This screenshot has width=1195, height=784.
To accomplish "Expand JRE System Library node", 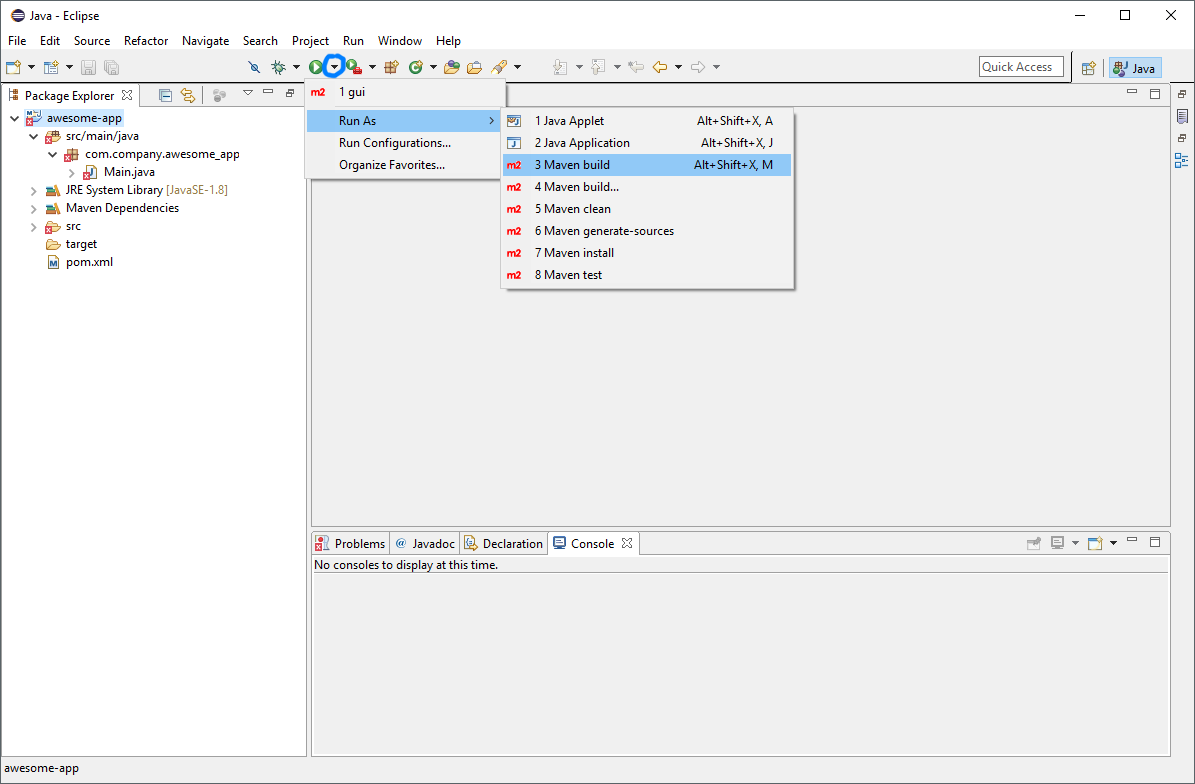I will pos(34,190).
